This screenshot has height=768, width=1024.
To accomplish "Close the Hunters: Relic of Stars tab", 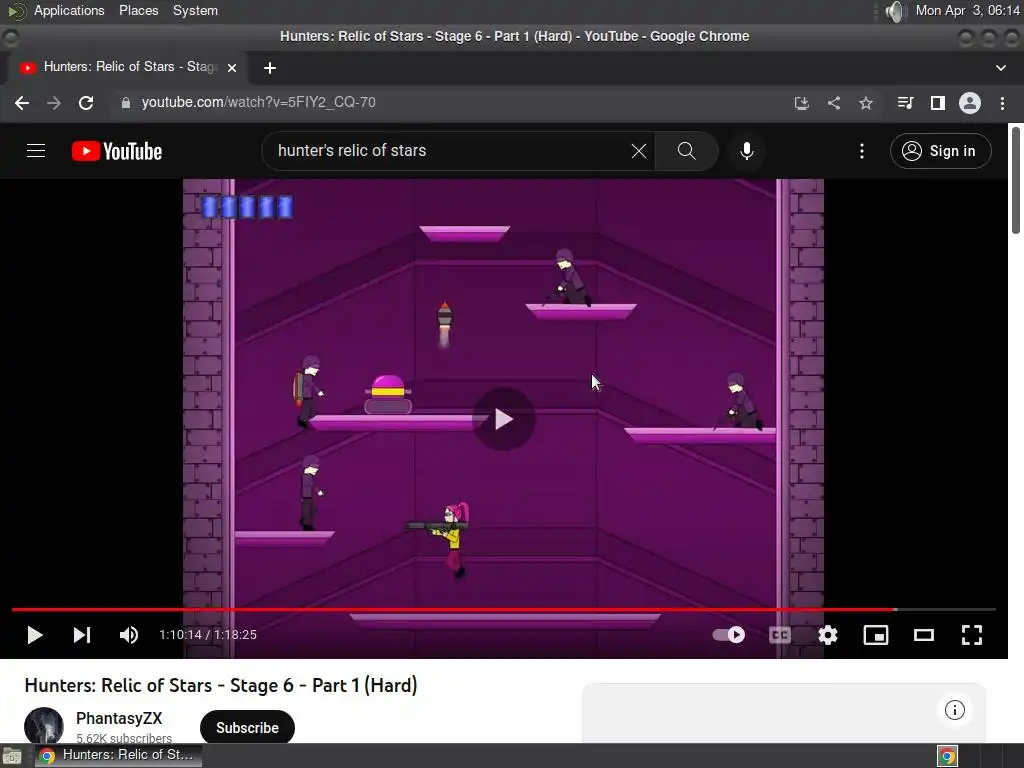I will 232,67.
